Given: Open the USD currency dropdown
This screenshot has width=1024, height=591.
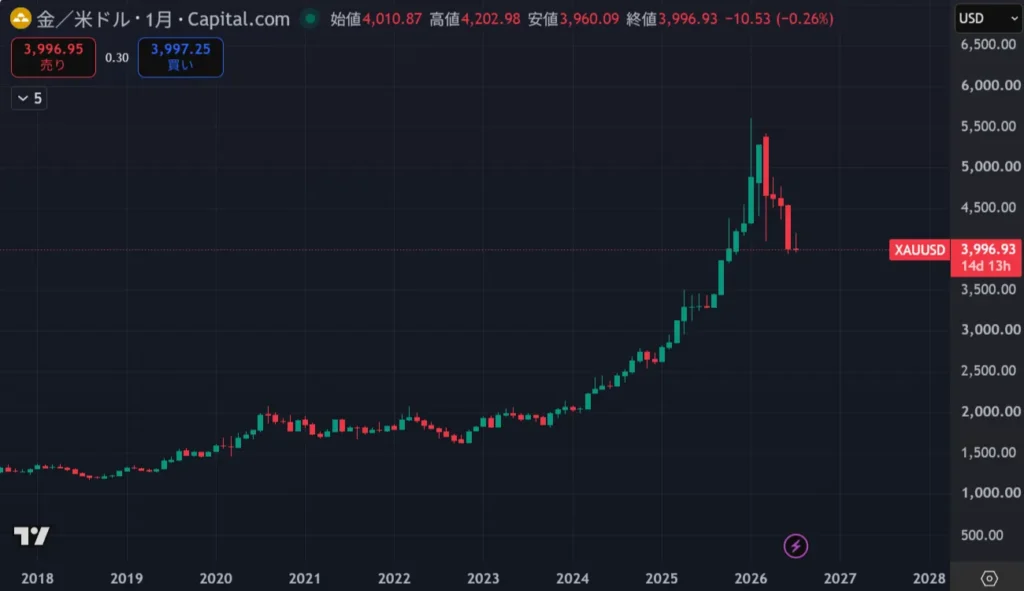Looking at the screenshot, I should (988, 18).
